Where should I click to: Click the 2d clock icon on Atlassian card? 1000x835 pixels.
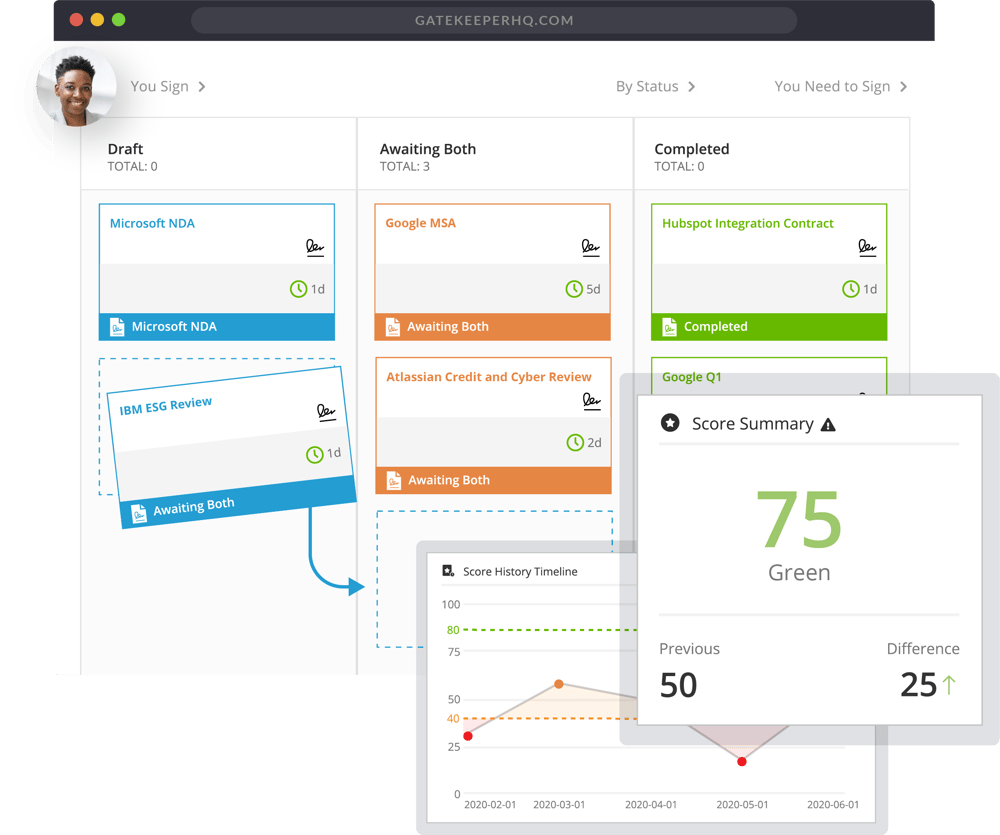click(575, 442)
